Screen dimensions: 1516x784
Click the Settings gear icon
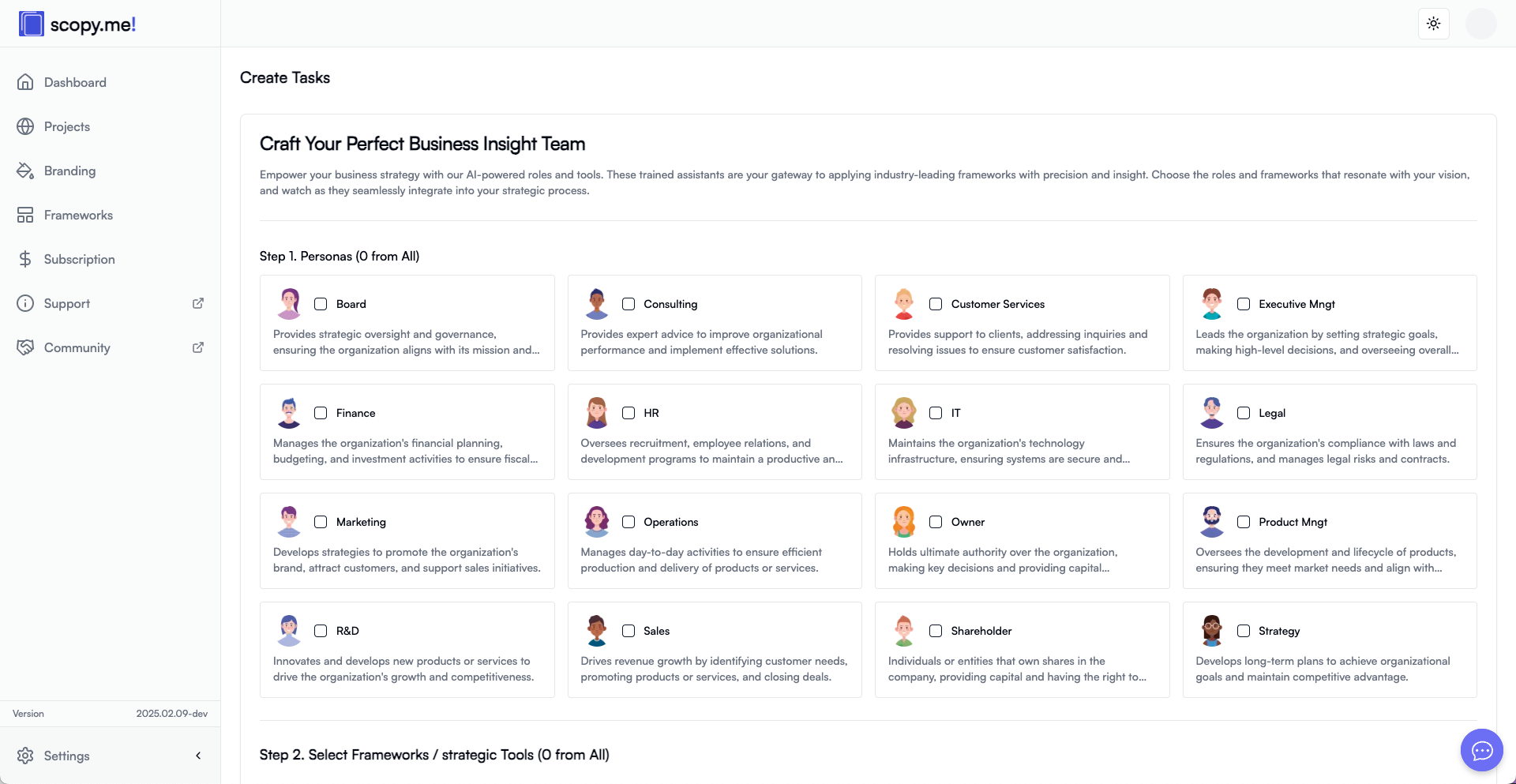click(25, 756)
